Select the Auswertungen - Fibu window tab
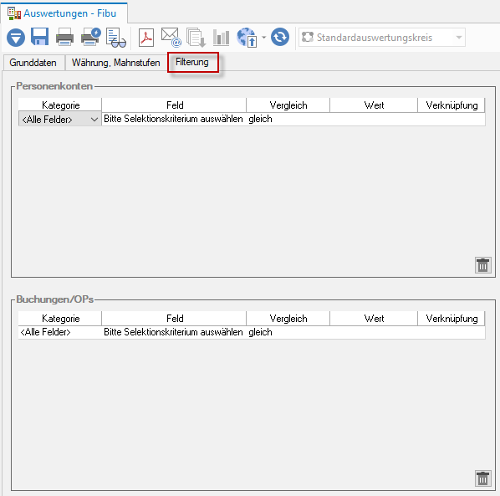The width and height of the screenshot is (500, 496). tap(64, 13)
